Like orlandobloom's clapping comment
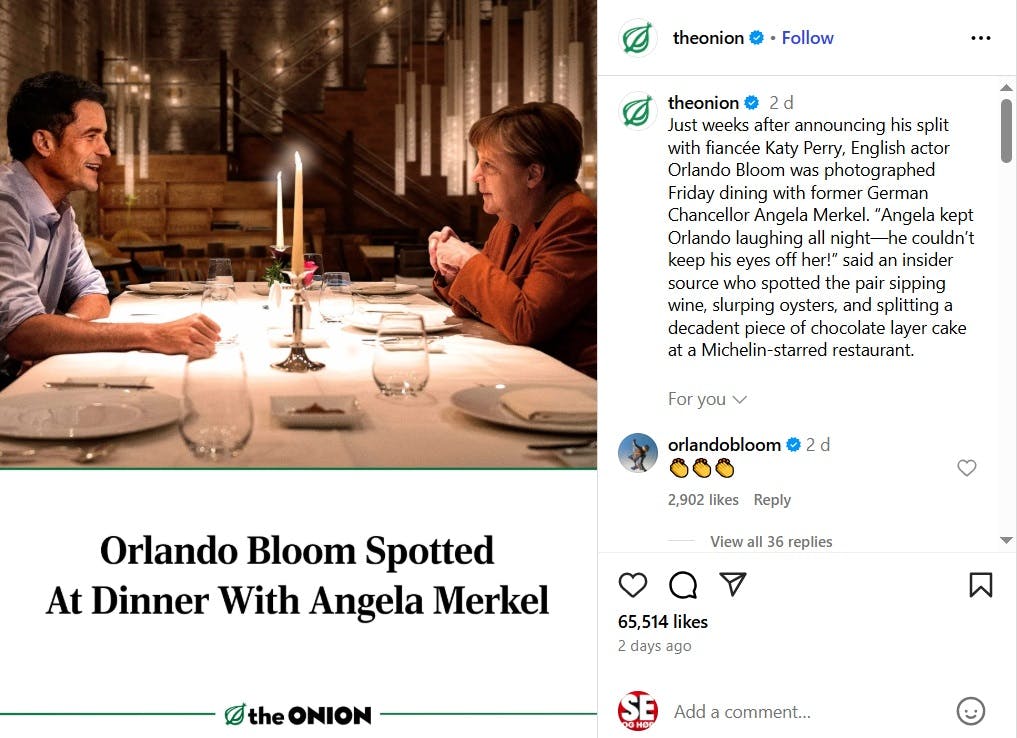The image size is (1017, 738). pos(966,468)
